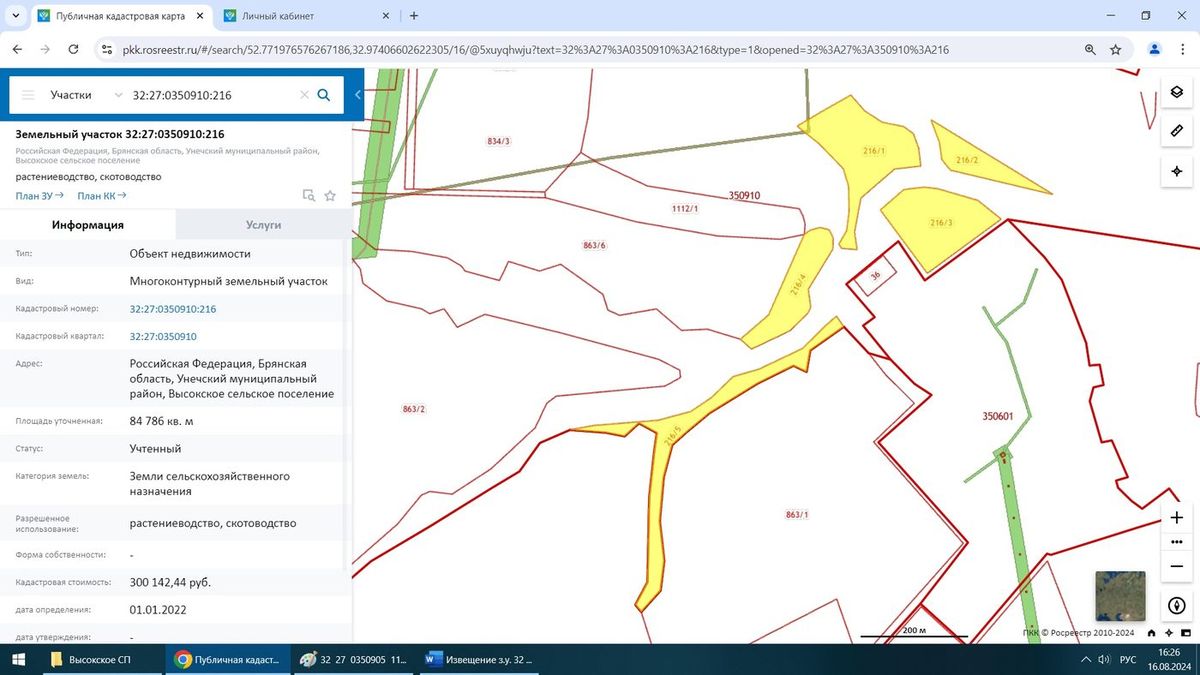
Task: Open the 32 27 0350905 taskbar window
Action: pos(354,659)
